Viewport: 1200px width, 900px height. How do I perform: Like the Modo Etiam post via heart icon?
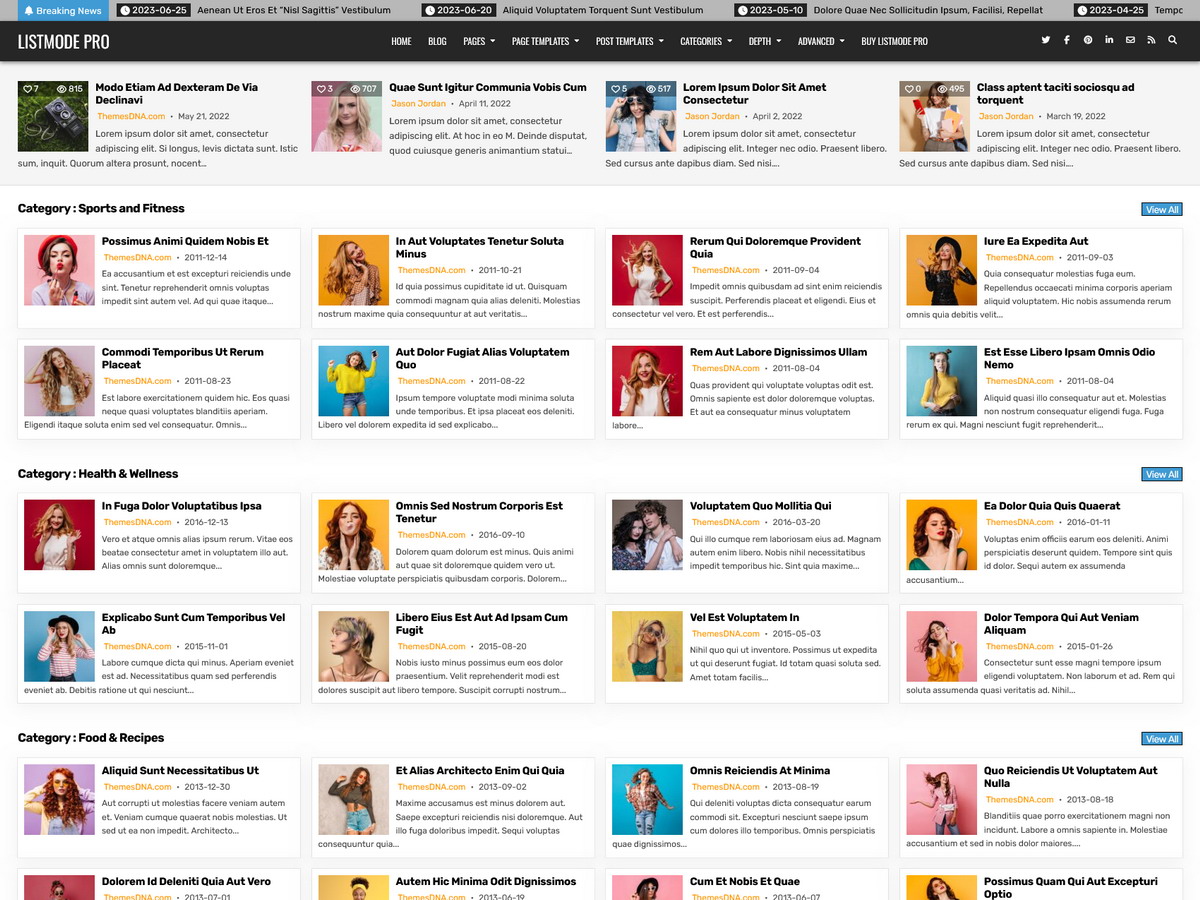27,89
